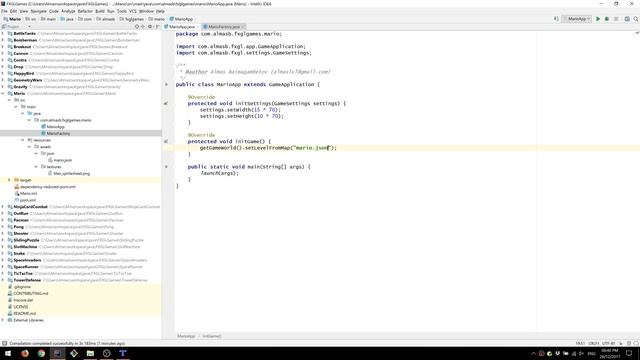Image resolution: width=640 pixels, height=360 pixels.
Task: Select dependency-reduced-pom.xml file
Action: (48, 187)
